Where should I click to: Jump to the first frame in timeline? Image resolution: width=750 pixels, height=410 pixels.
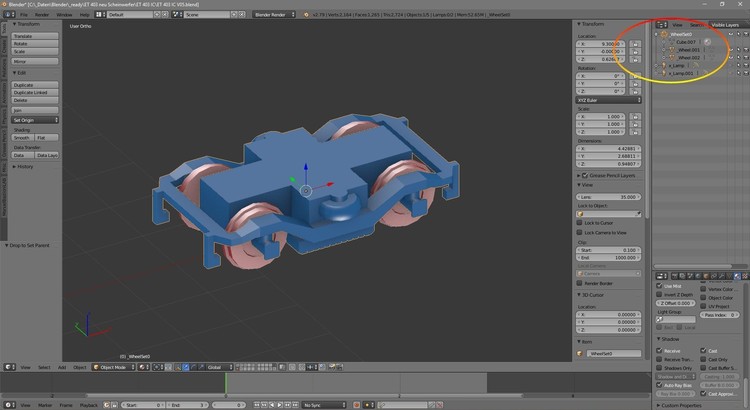click(257, 405)
